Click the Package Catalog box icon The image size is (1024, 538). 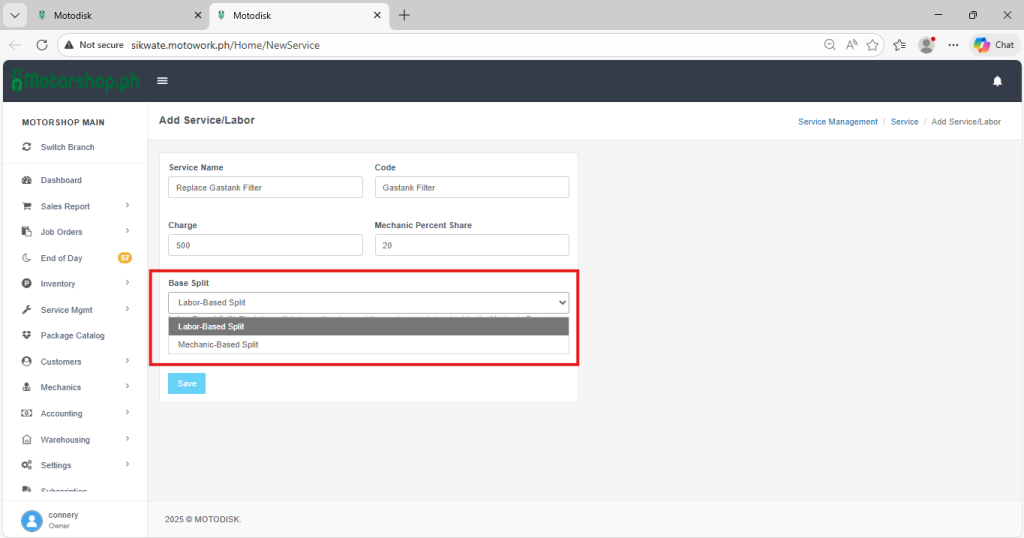click(27, 336)
